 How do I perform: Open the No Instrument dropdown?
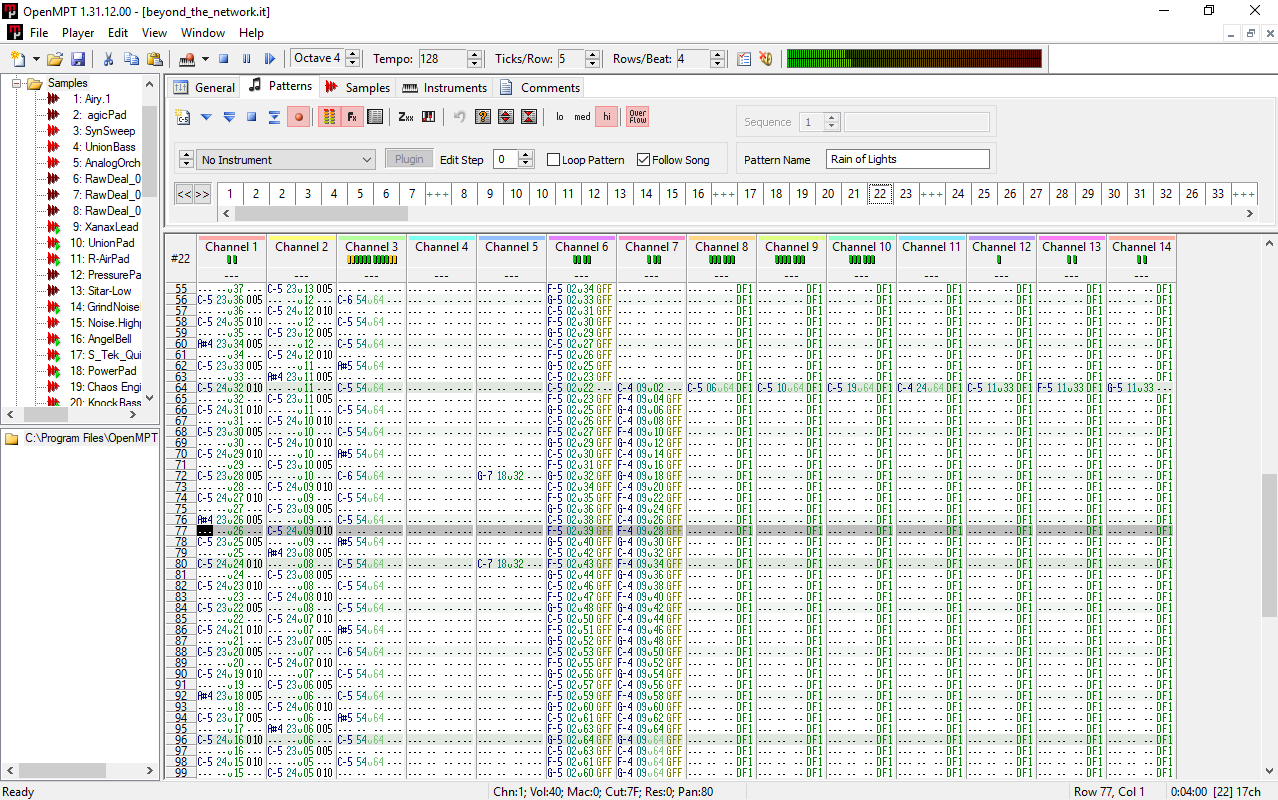pyautogui.click(x=287, y=160)
